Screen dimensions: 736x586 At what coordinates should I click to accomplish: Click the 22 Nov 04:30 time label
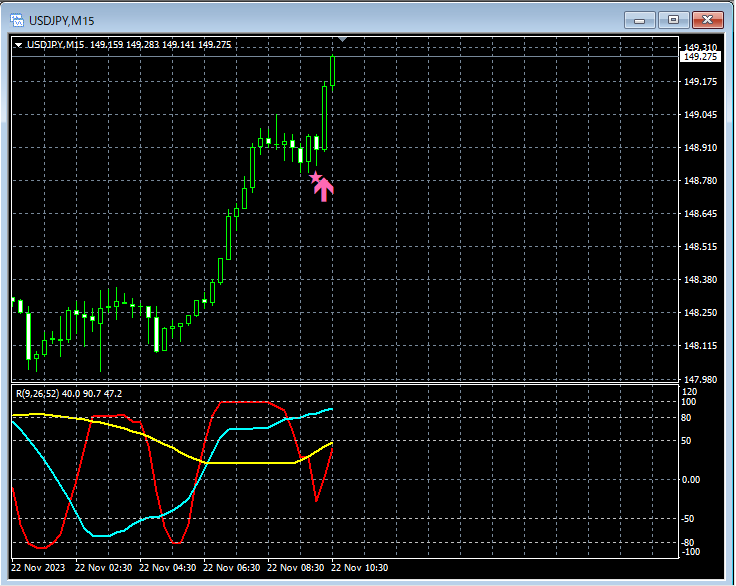168,567
